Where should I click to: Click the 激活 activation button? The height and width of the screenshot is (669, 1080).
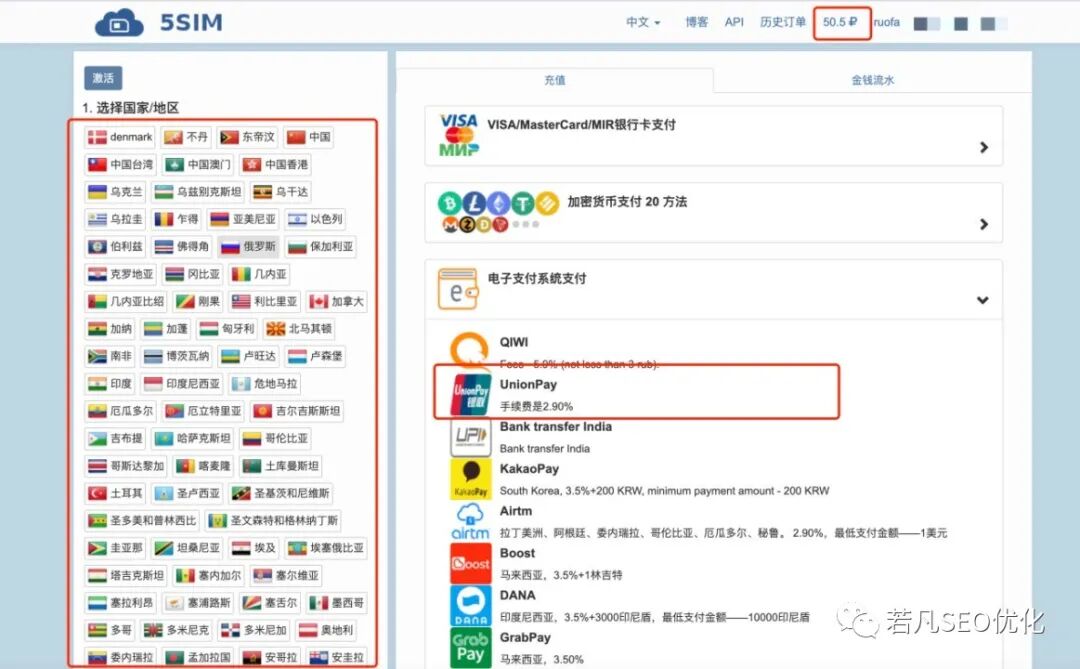103,77
